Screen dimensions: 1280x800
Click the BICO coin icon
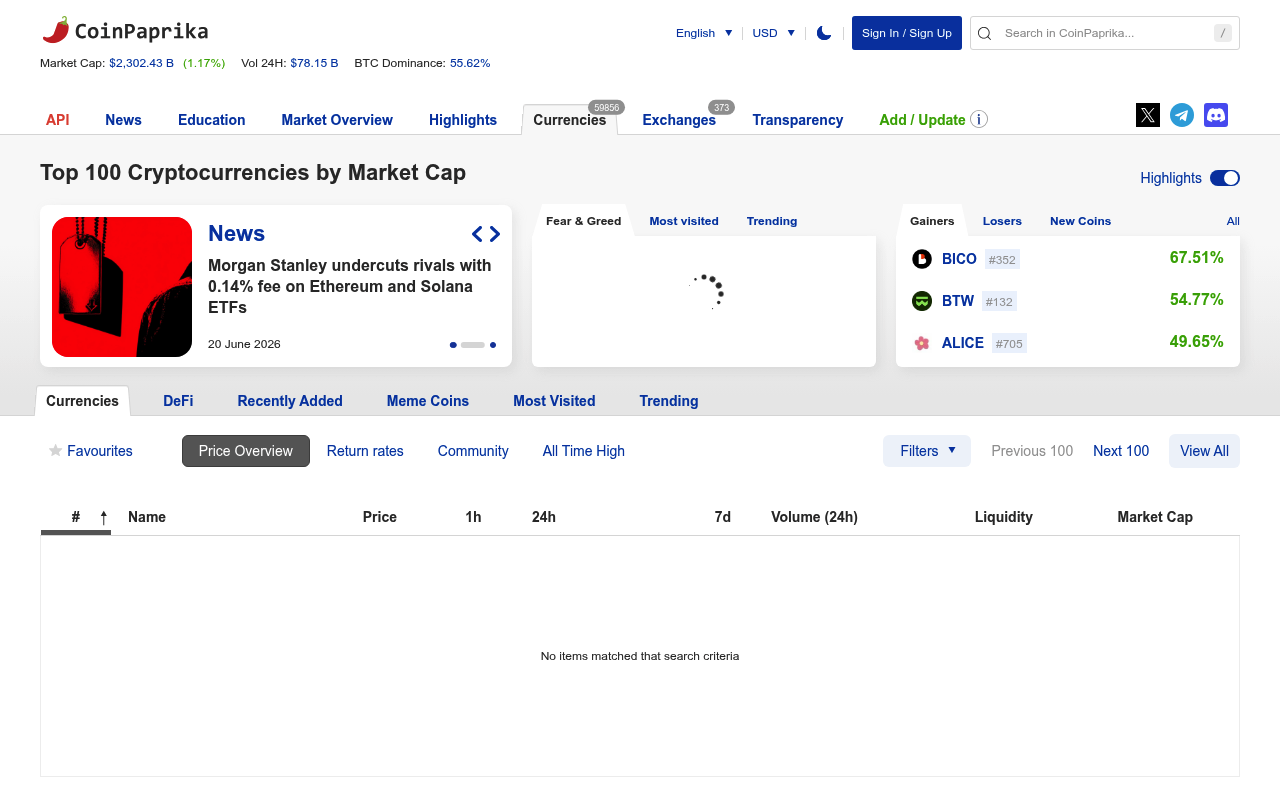[x=922, y=259]
